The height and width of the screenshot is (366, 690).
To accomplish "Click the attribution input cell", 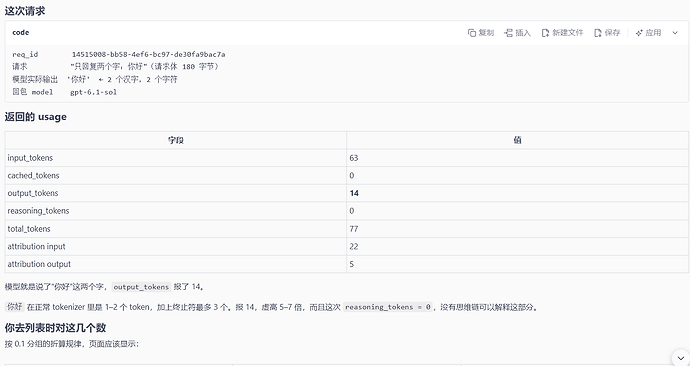I will pos(176,246).
